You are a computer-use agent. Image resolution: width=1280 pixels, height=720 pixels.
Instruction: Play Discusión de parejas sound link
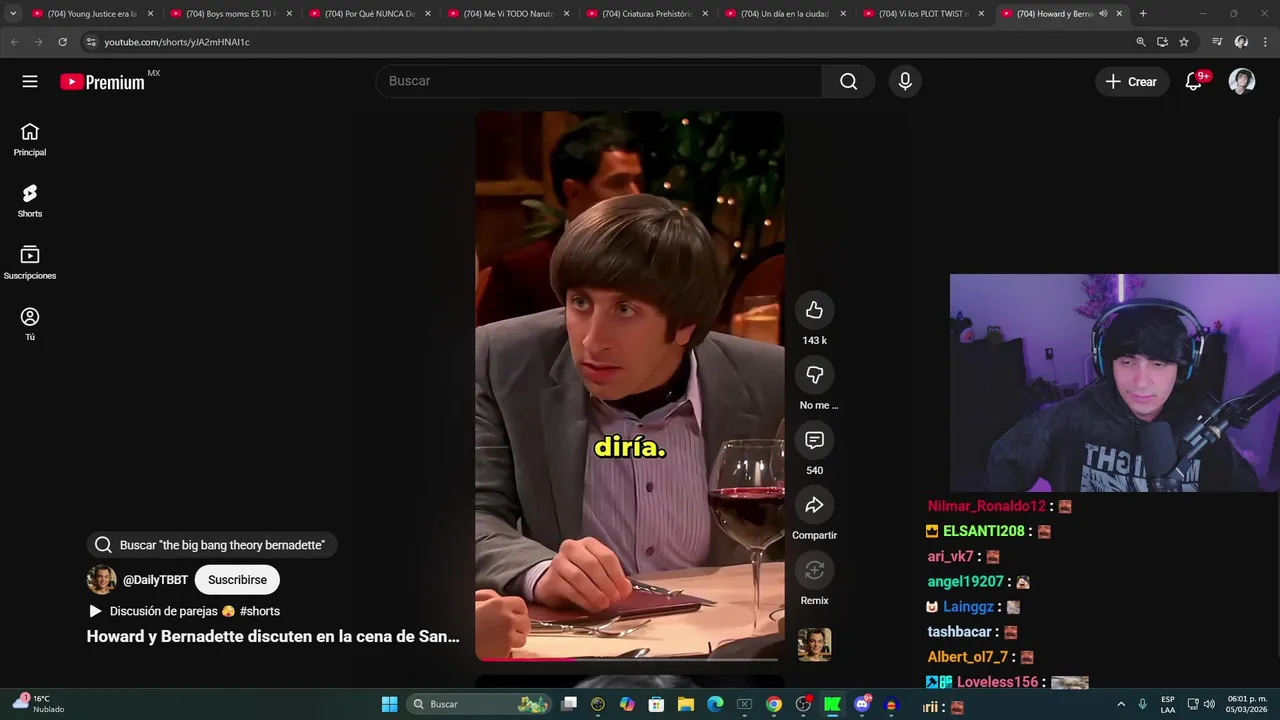(184, 611)
